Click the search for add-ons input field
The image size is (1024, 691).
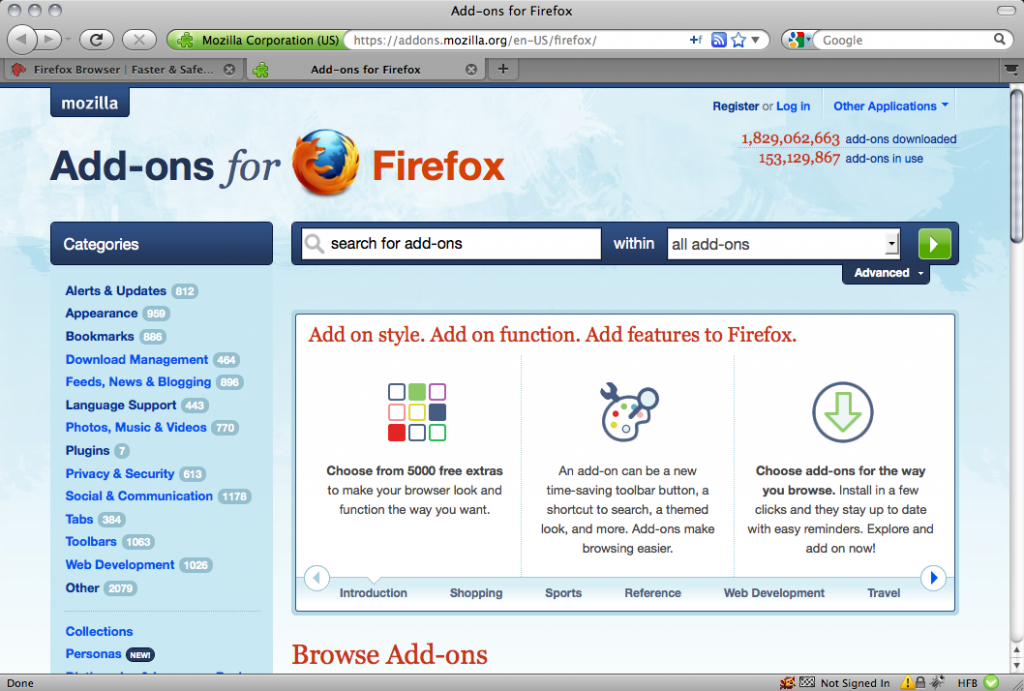(x=451, y=244)
